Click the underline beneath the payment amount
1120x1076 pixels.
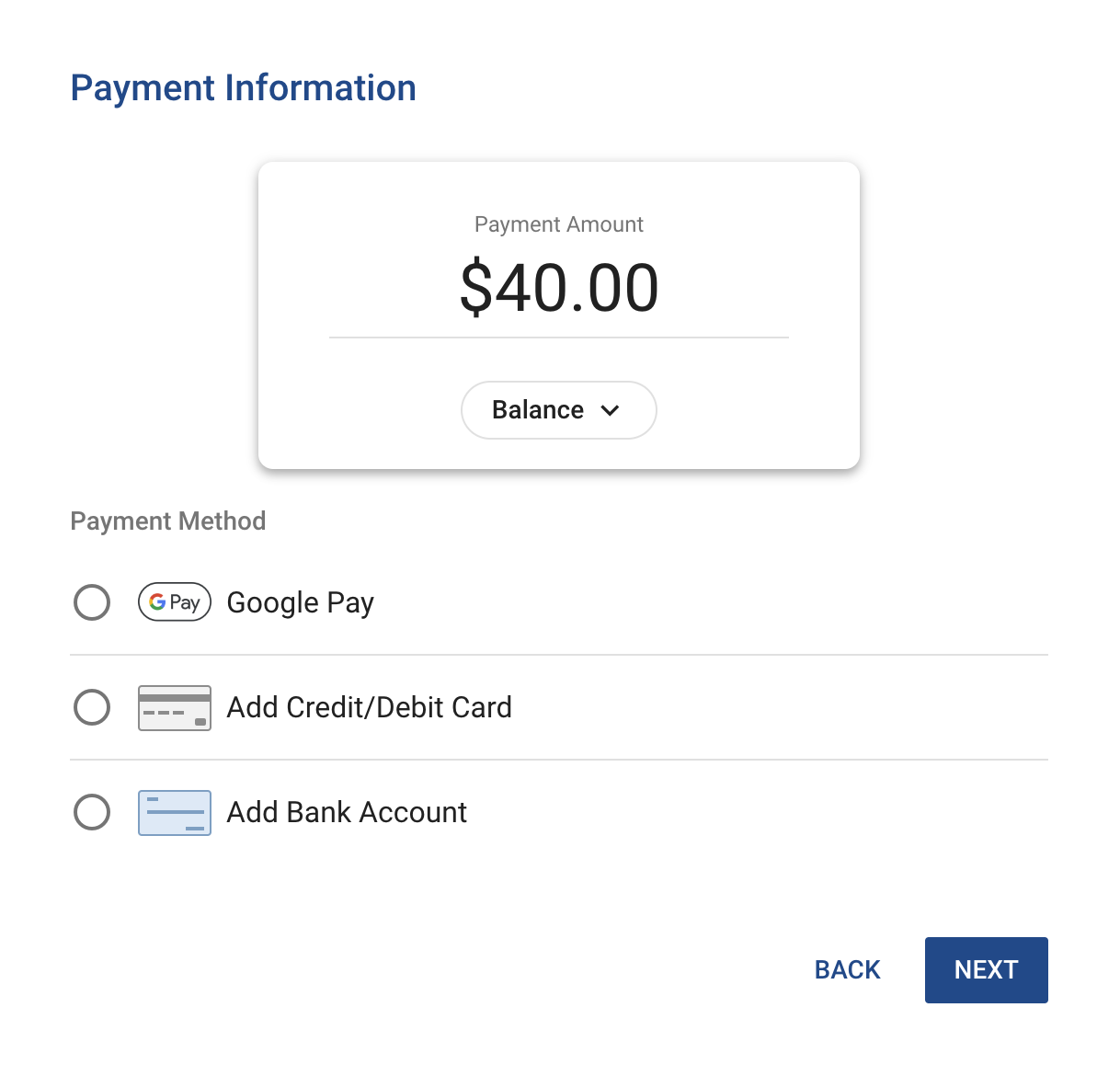tap(558, 338)
